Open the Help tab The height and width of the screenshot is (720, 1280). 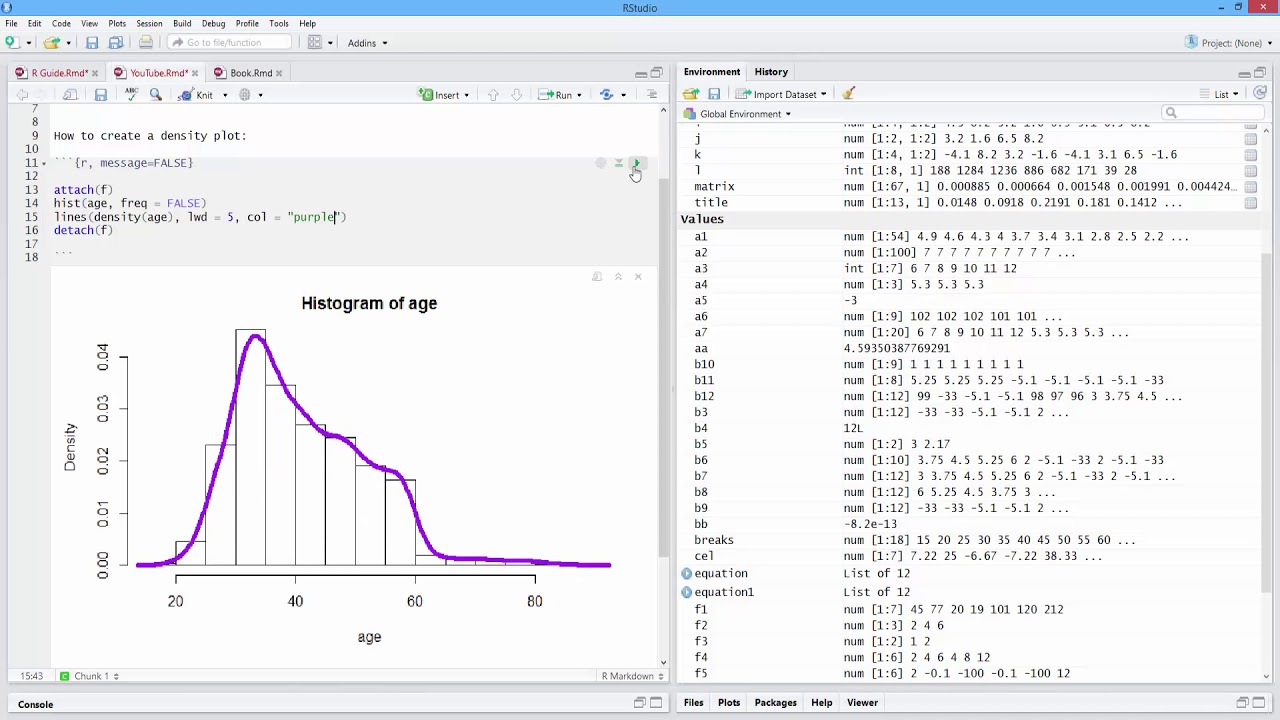(821, 703)
